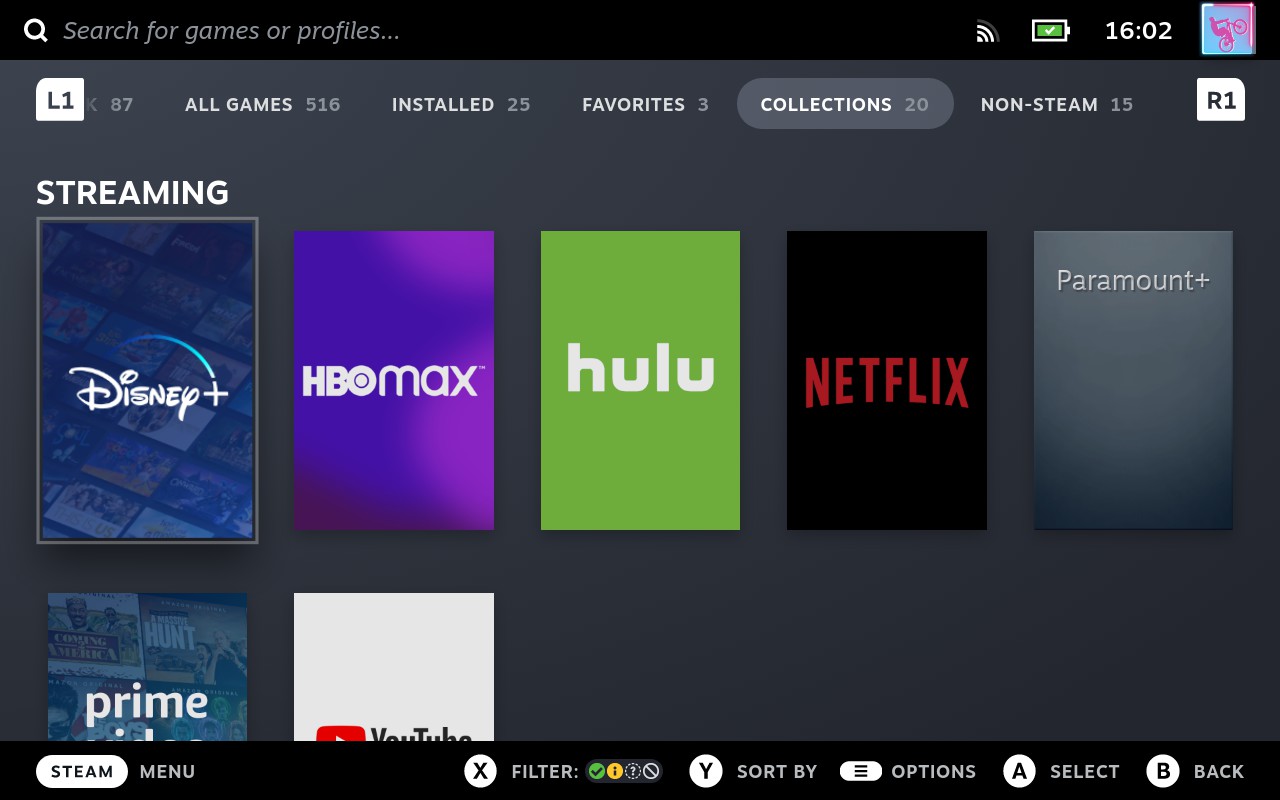This screenshot has height=800, width=1280.
Task: Switch to Installed tab
Action: tap(460, 104)
